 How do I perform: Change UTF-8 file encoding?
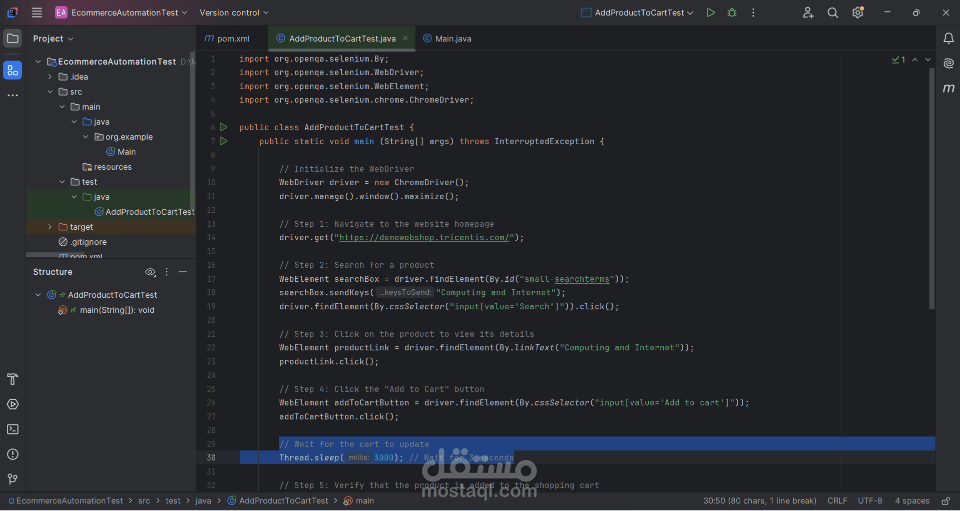click(x=870, y=501)
